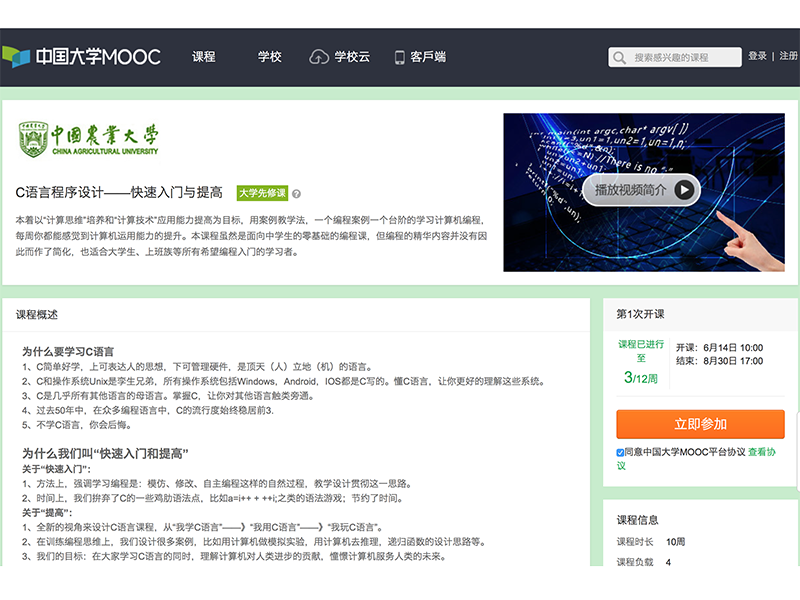This screenshot has width=800, height=600.
Task: Click the 不学C语言，你会后悔 line
Action: (77, 425)
